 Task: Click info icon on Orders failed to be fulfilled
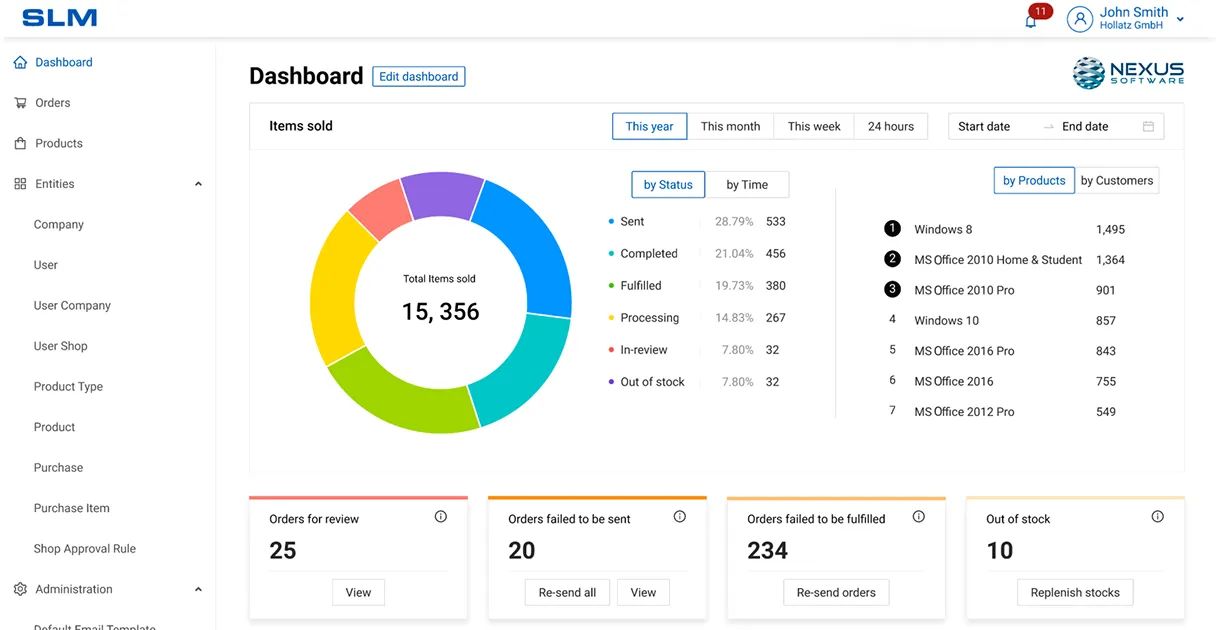coord(919,517)
